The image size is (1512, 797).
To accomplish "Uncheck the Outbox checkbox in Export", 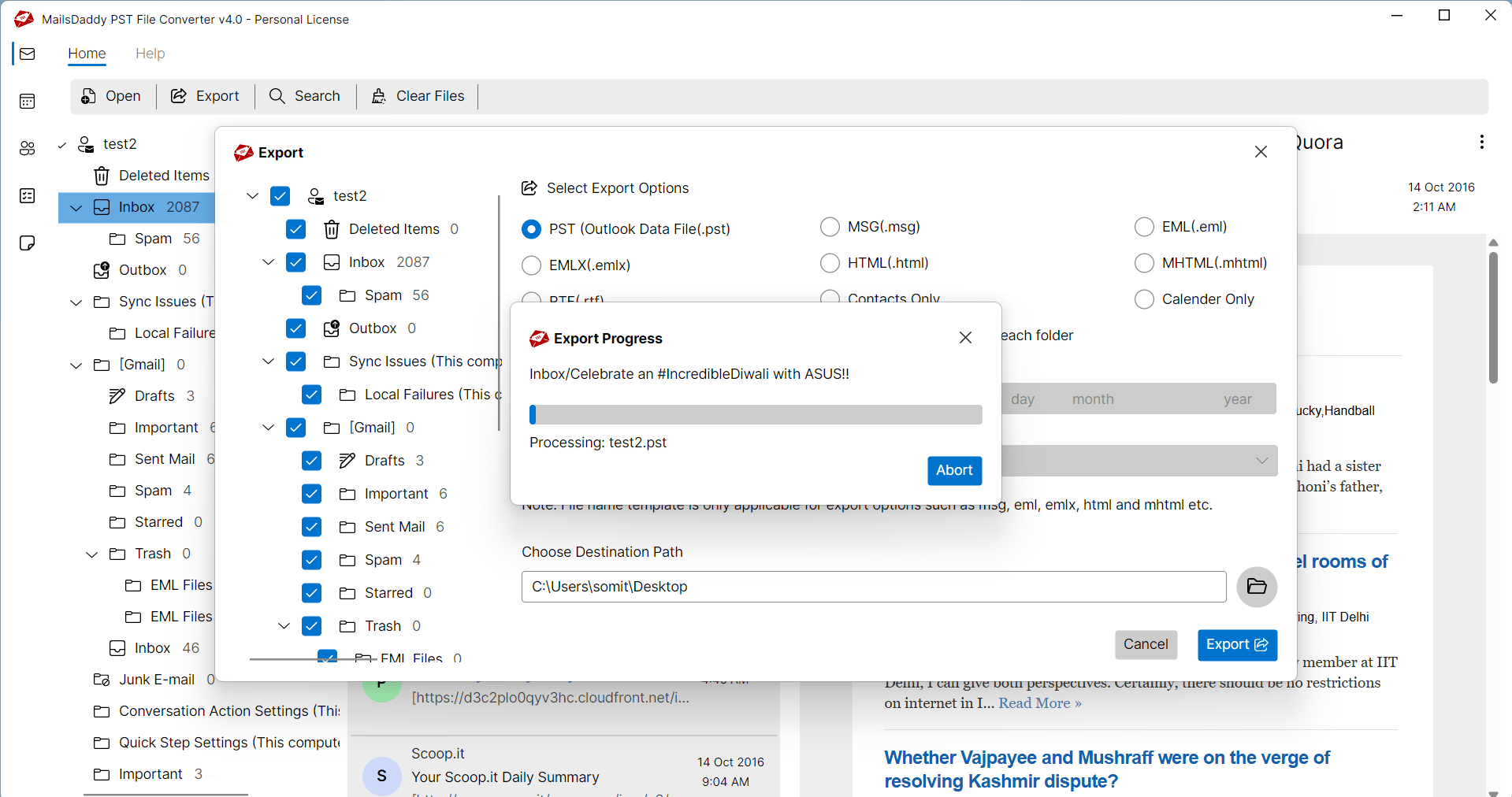I will 295,328.
